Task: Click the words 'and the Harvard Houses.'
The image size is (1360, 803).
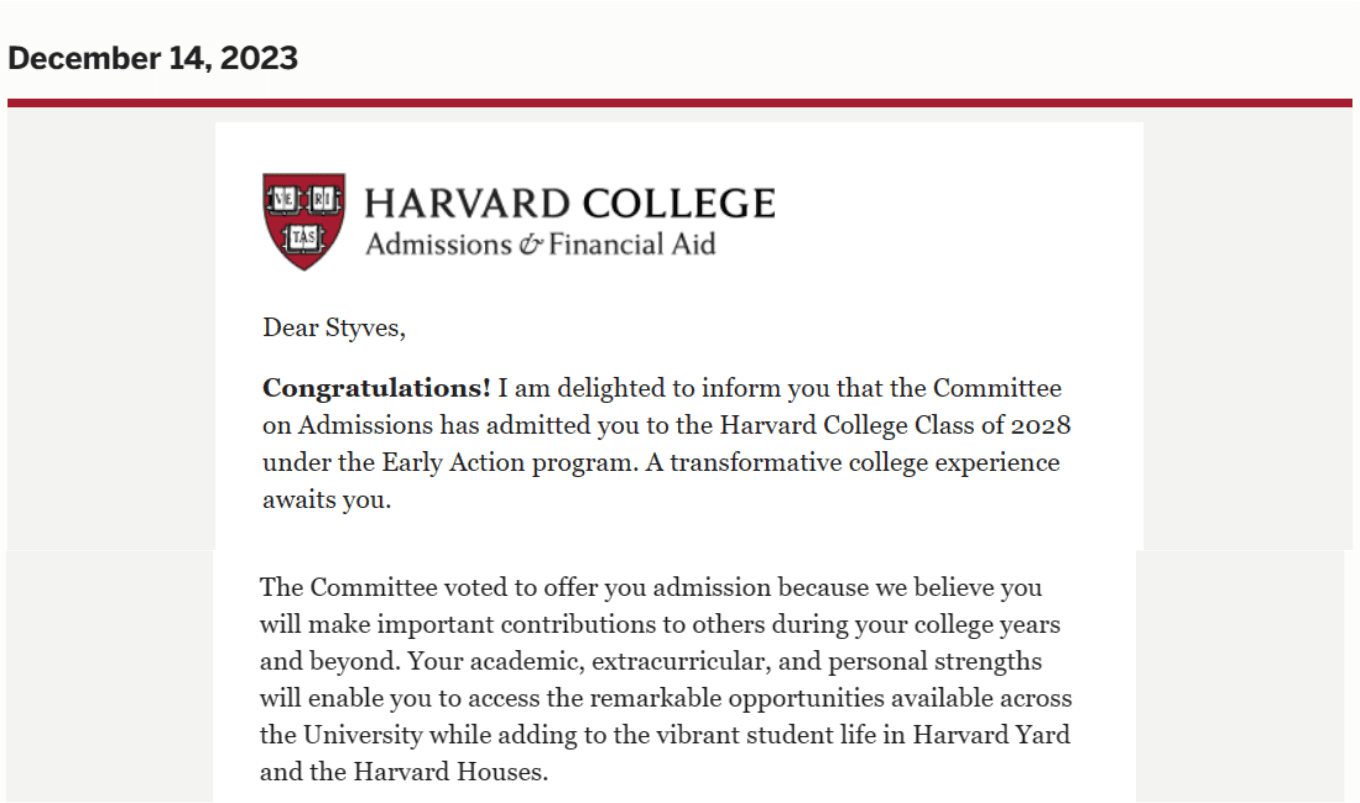Action: 404,772
